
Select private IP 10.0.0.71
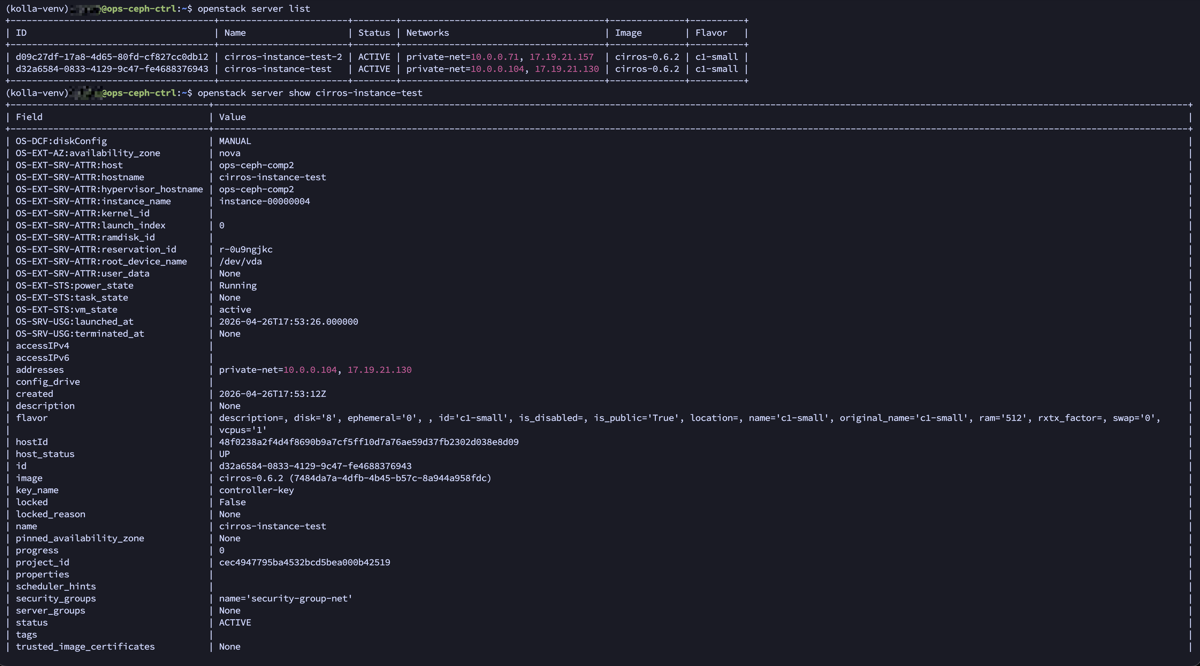(497, 57)
